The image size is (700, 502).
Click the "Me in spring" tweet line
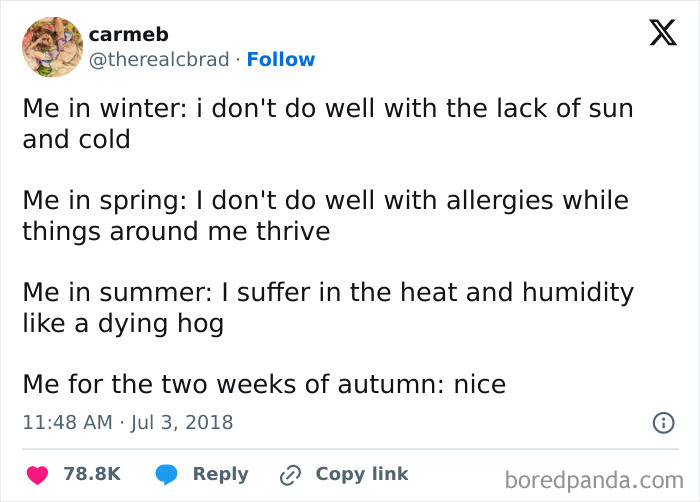(326, 200)
